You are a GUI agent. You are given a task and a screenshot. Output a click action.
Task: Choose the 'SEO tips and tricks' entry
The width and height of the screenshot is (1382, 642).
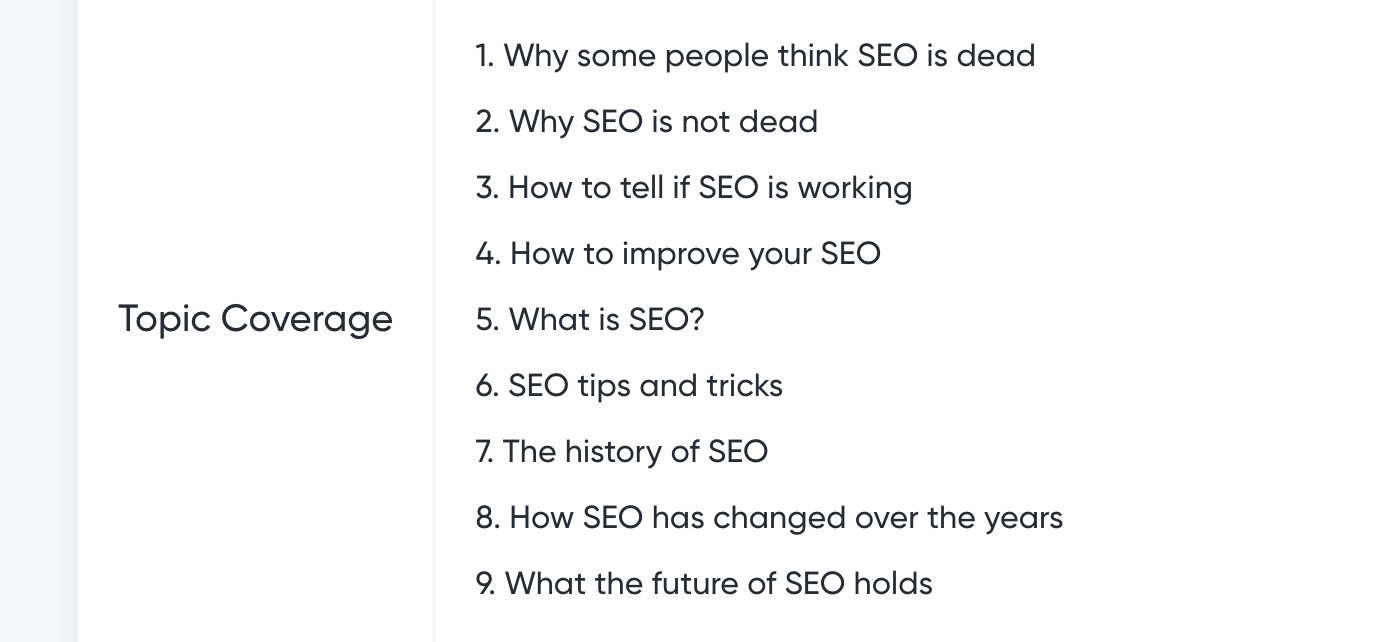(x=645, y=385)
